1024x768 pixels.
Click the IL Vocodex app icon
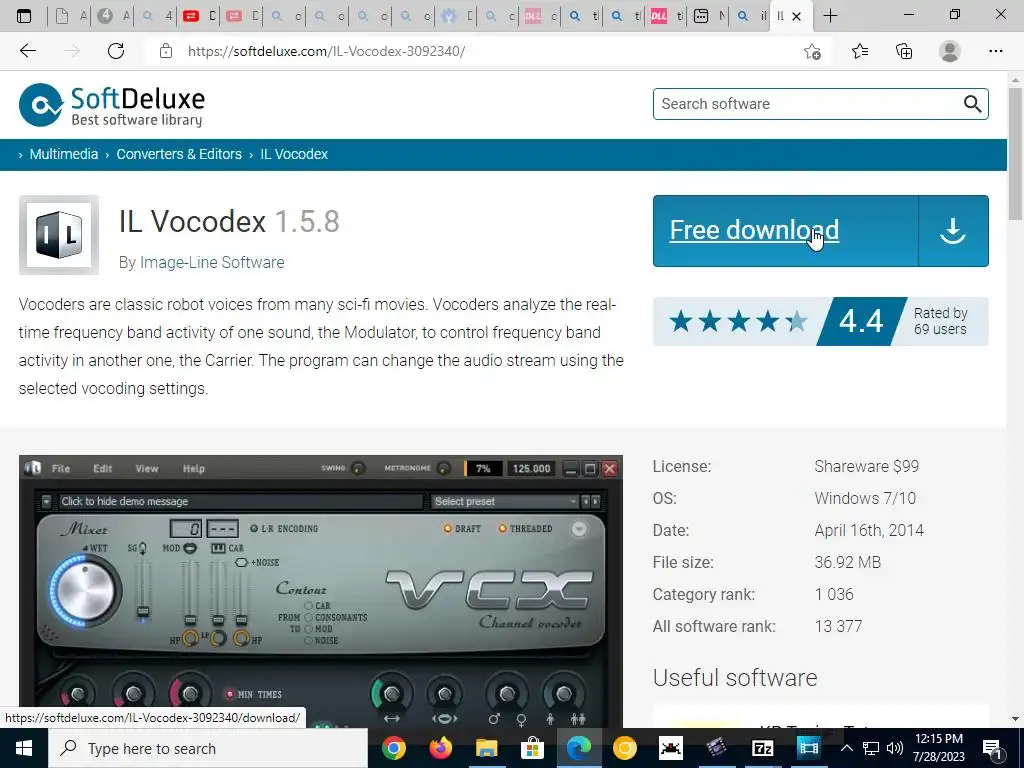pyautogui.click(x=59, y=235)
